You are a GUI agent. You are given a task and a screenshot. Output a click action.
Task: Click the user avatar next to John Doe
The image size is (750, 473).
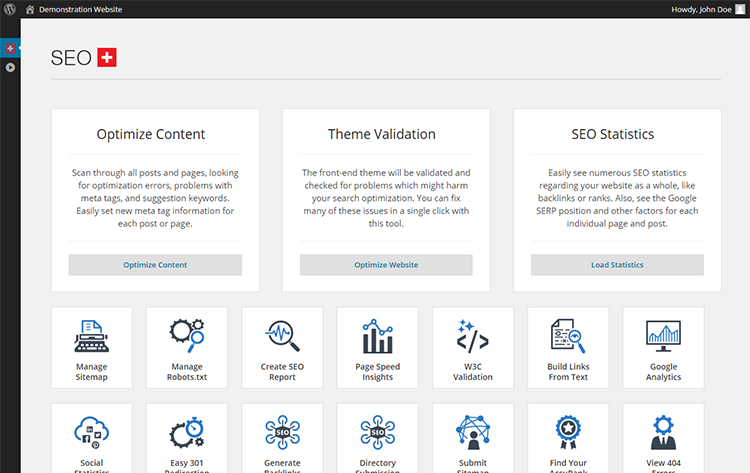point(740,10)
